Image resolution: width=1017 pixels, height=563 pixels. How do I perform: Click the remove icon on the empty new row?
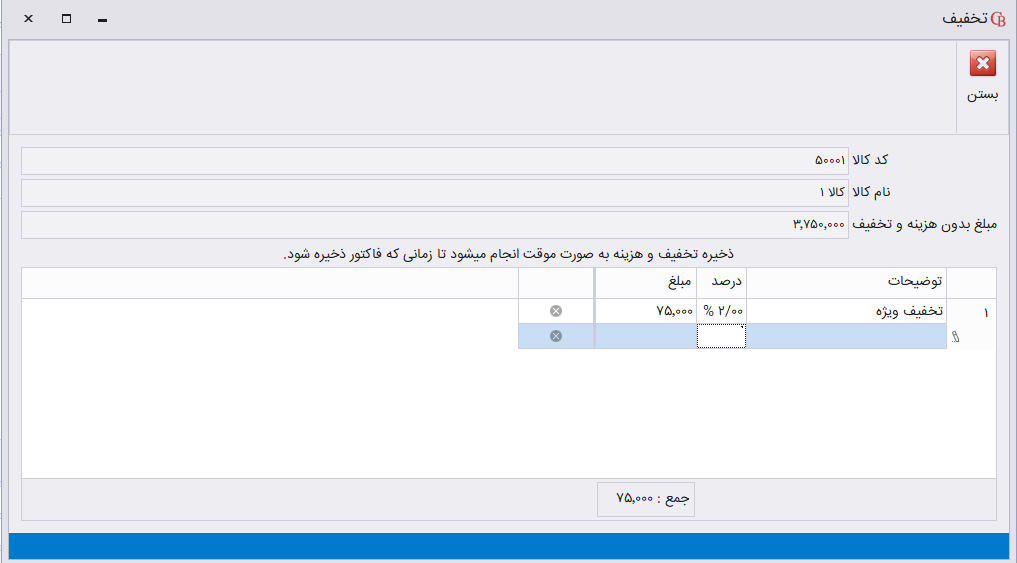point(556,336)
